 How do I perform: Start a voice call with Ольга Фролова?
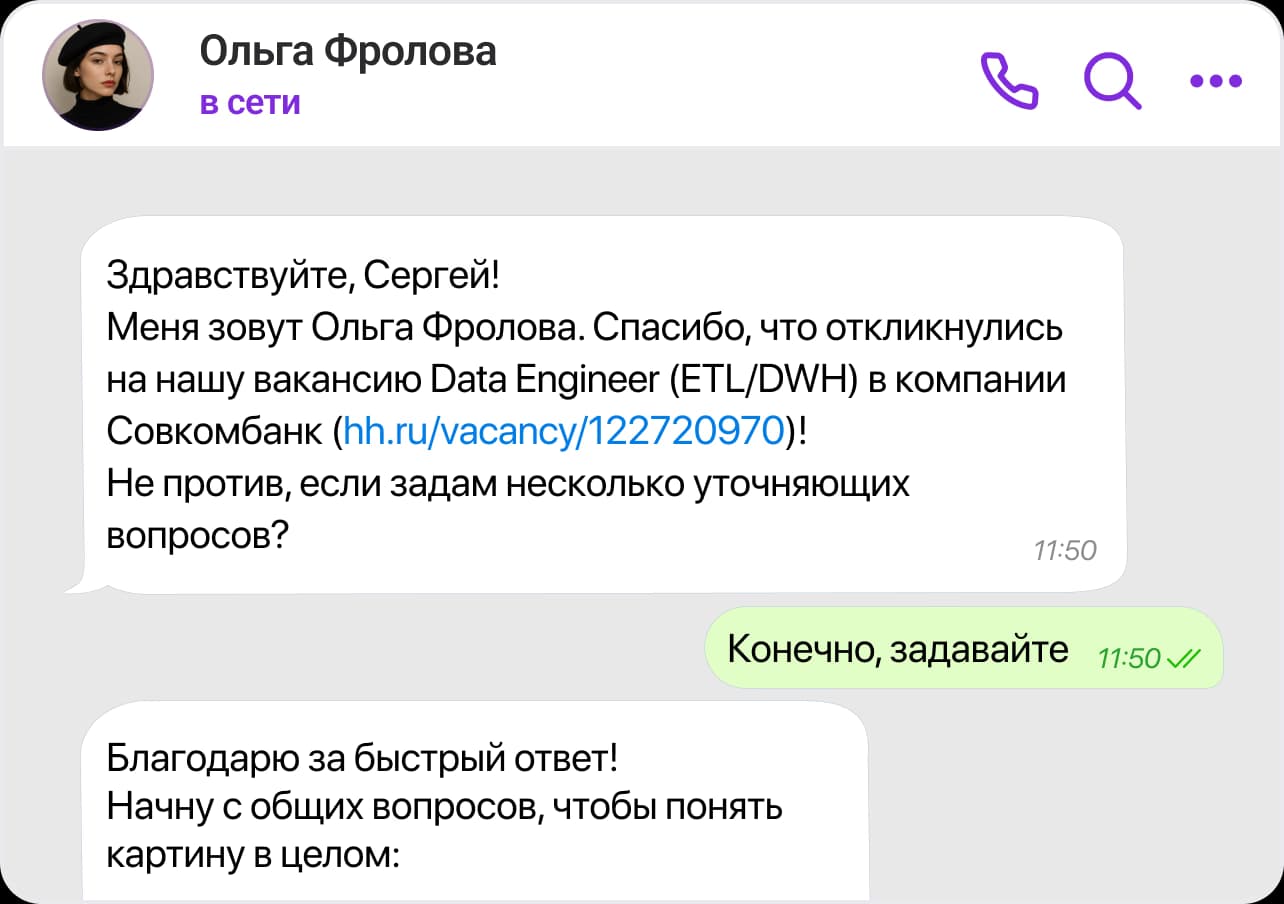(1010, 82)
